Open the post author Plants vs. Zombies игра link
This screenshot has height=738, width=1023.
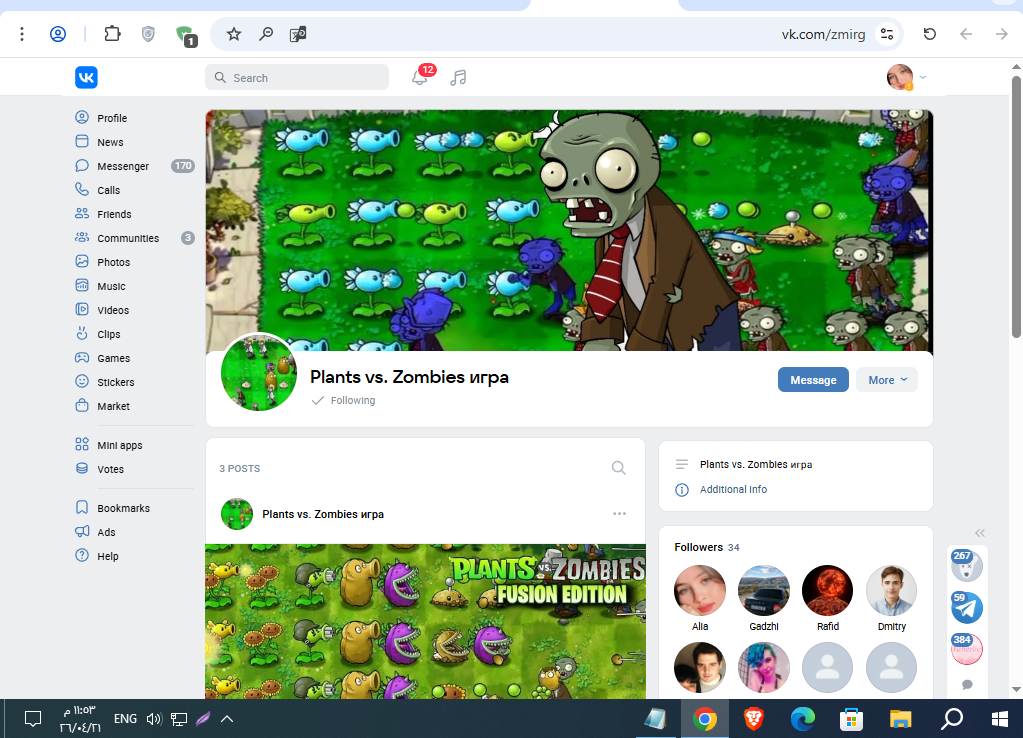(323, 514)
